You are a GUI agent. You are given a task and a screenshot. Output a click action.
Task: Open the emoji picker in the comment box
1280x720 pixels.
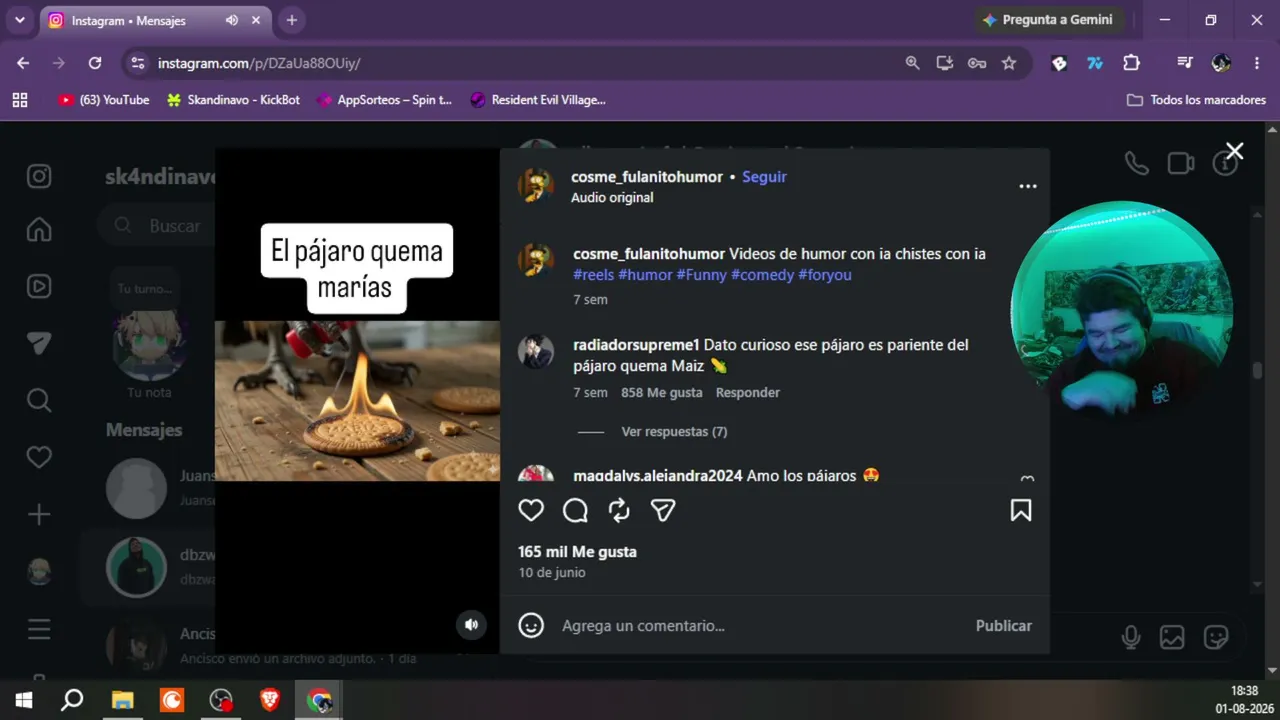(x=531, y=625)
